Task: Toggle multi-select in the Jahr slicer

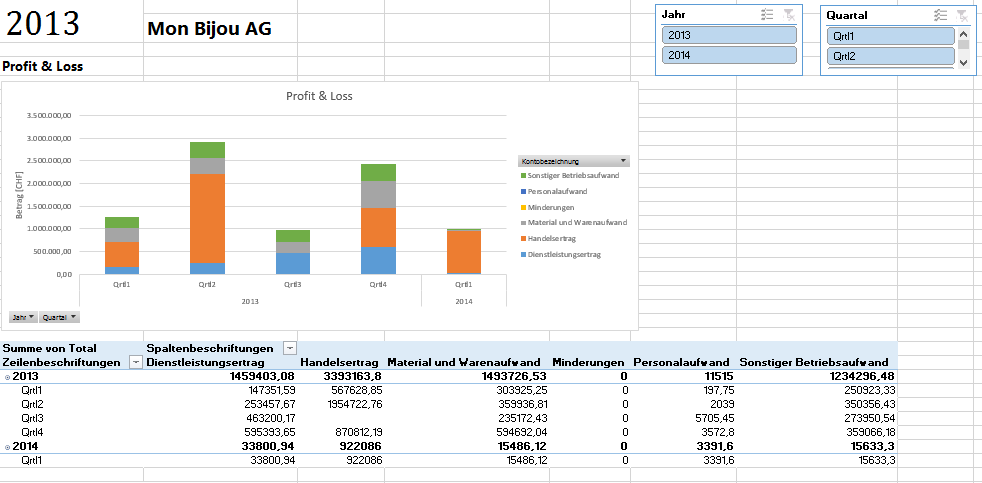Action: (767, 15)
